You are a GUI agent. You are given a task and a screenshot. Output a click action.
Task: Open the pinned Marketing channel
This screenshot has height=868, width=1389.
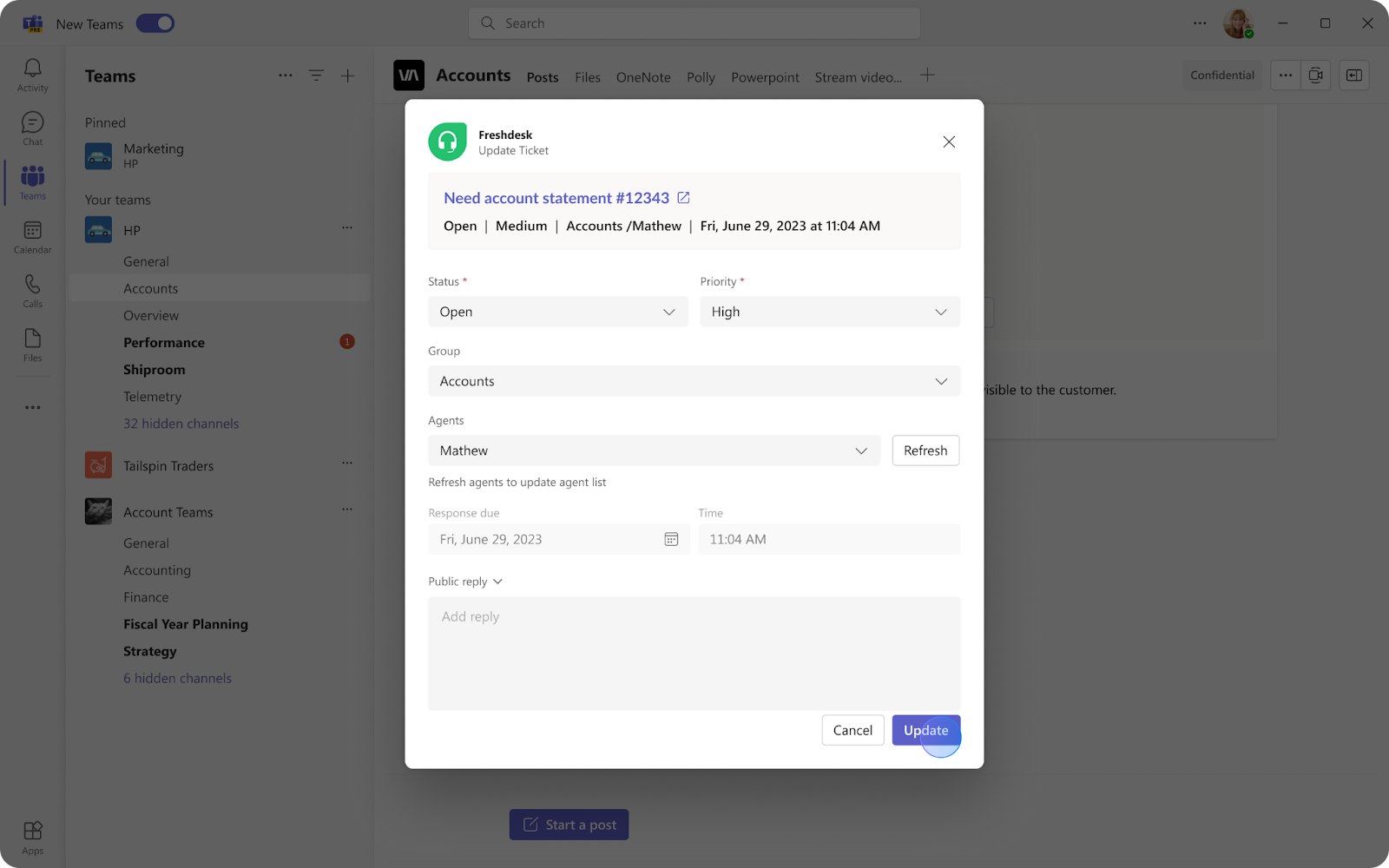(220, 155)
